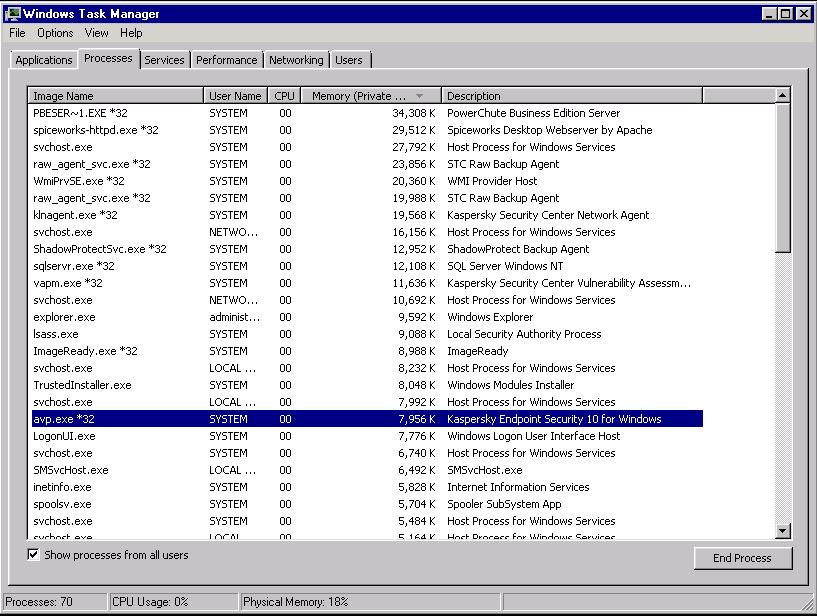Switch to the Networking tab
Image resolution: width=817 pixels, height=616 pixels.
pyautogui.click(x=296, y=60)
